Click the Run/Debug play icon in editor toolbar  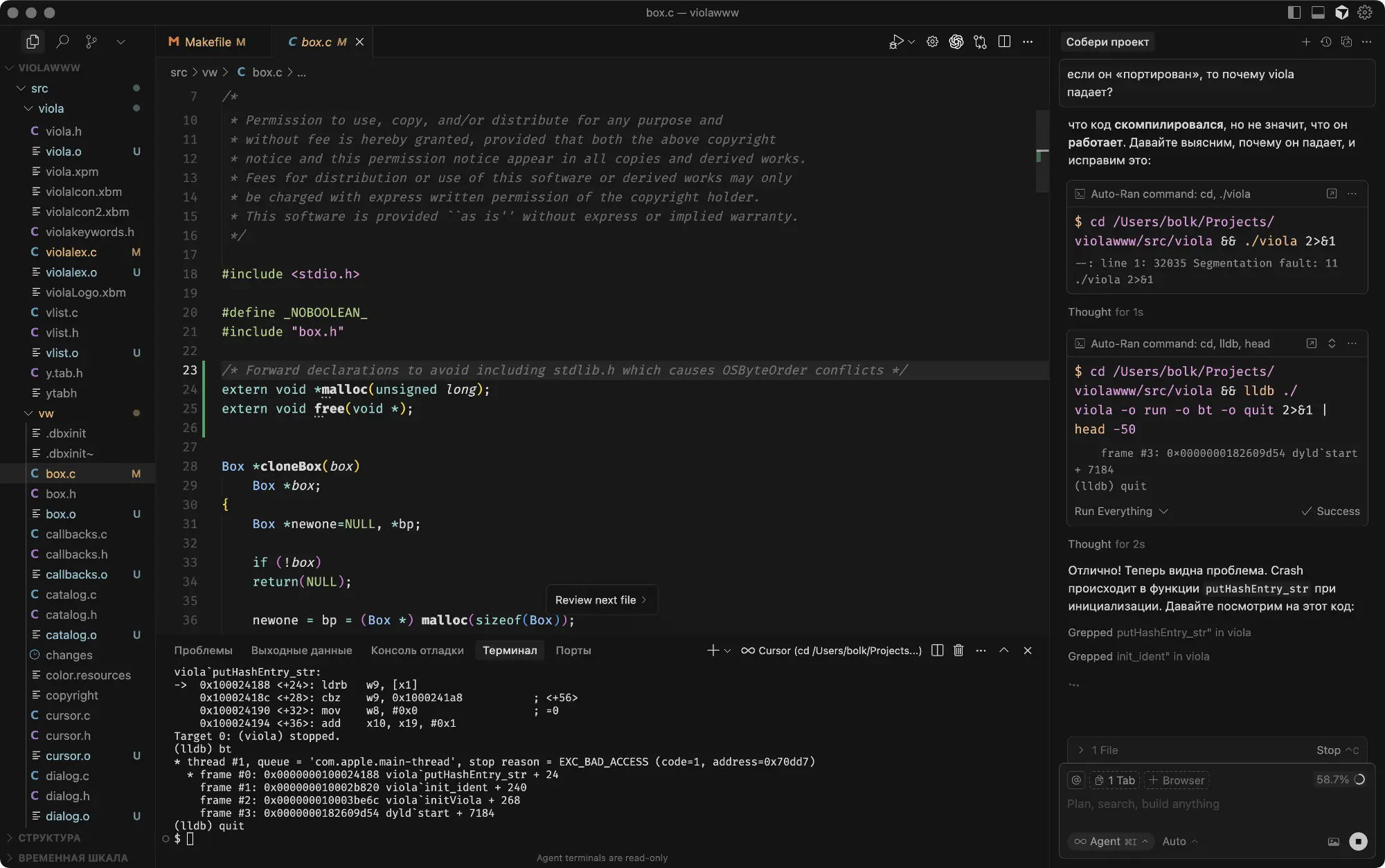point(896,42)
